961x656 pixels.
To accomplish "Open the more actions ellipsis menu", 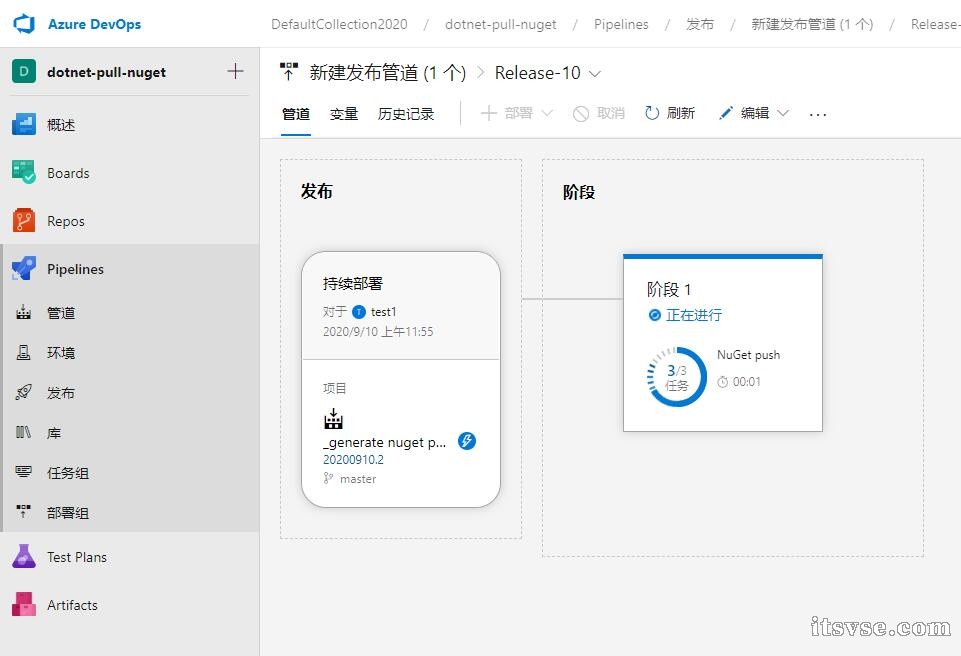I will pyautogui.click(x=818, y=114).
